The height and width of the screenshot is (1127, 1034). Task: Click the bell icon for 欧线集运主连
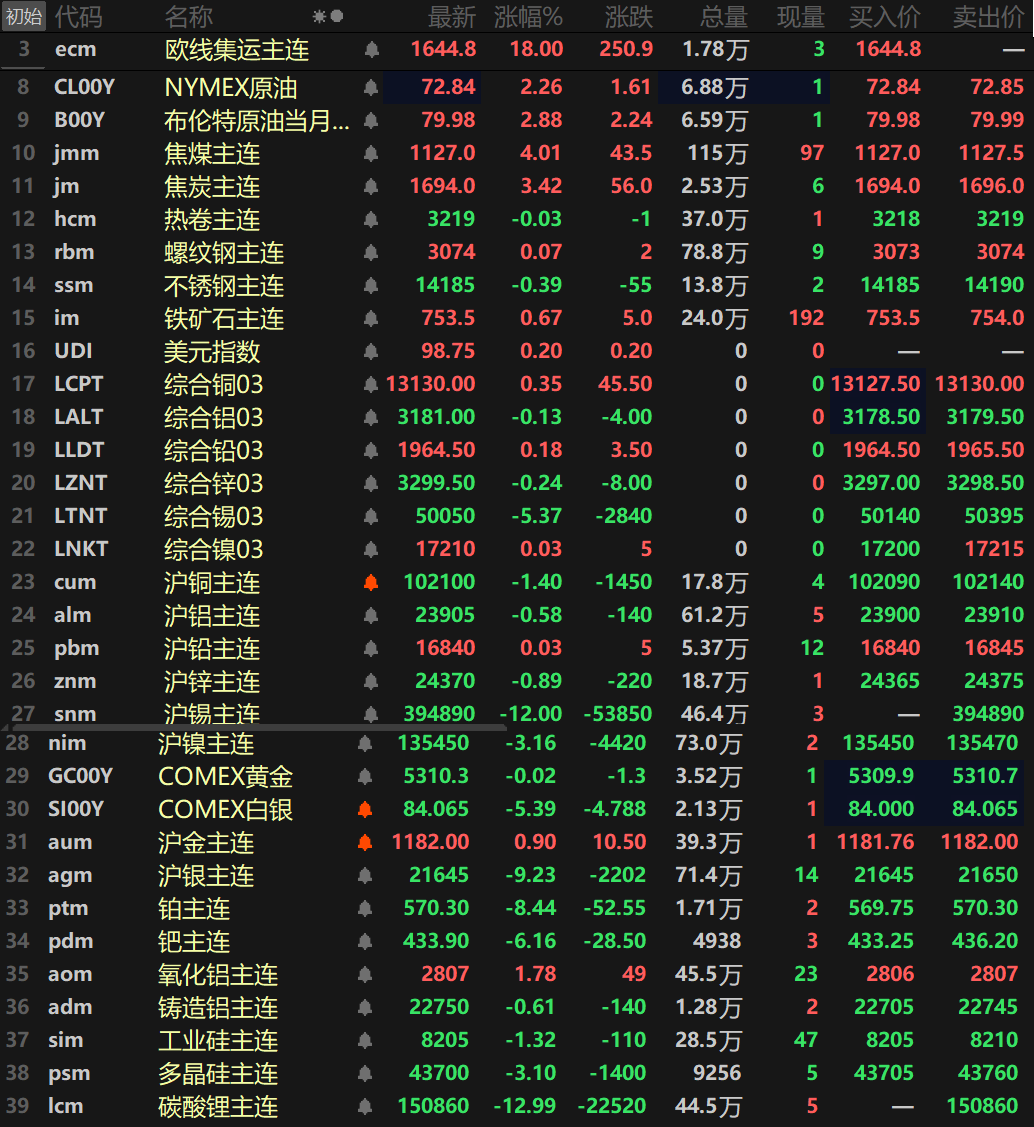pos(371,49)
